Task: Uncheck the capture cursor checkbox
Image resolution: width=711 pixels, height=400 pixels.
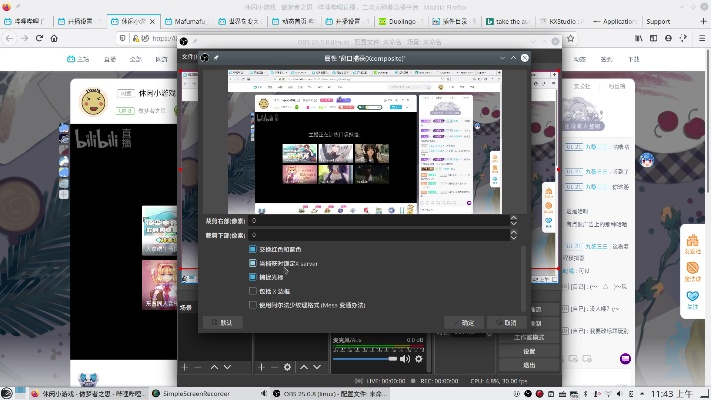Action: pos(253,276)
